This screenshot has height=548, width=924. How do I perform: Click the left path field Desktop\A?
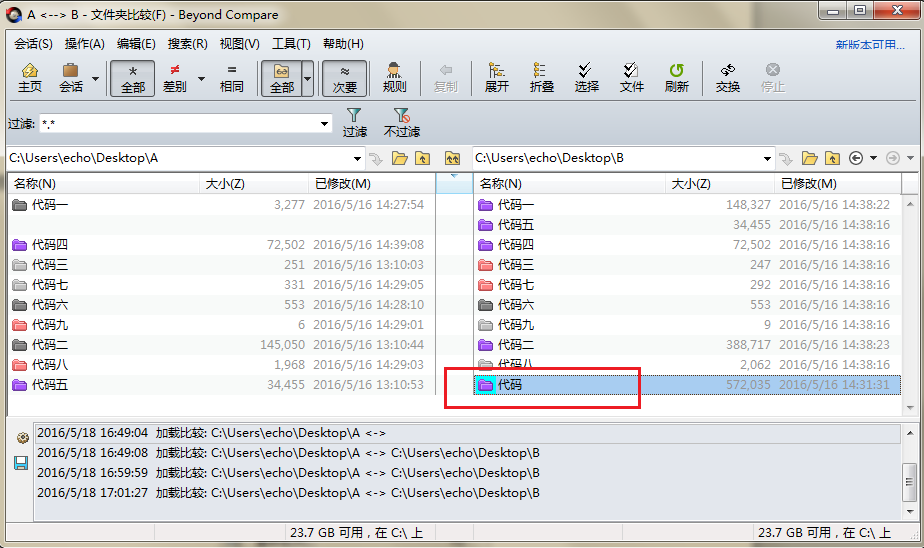pos(179,158)
